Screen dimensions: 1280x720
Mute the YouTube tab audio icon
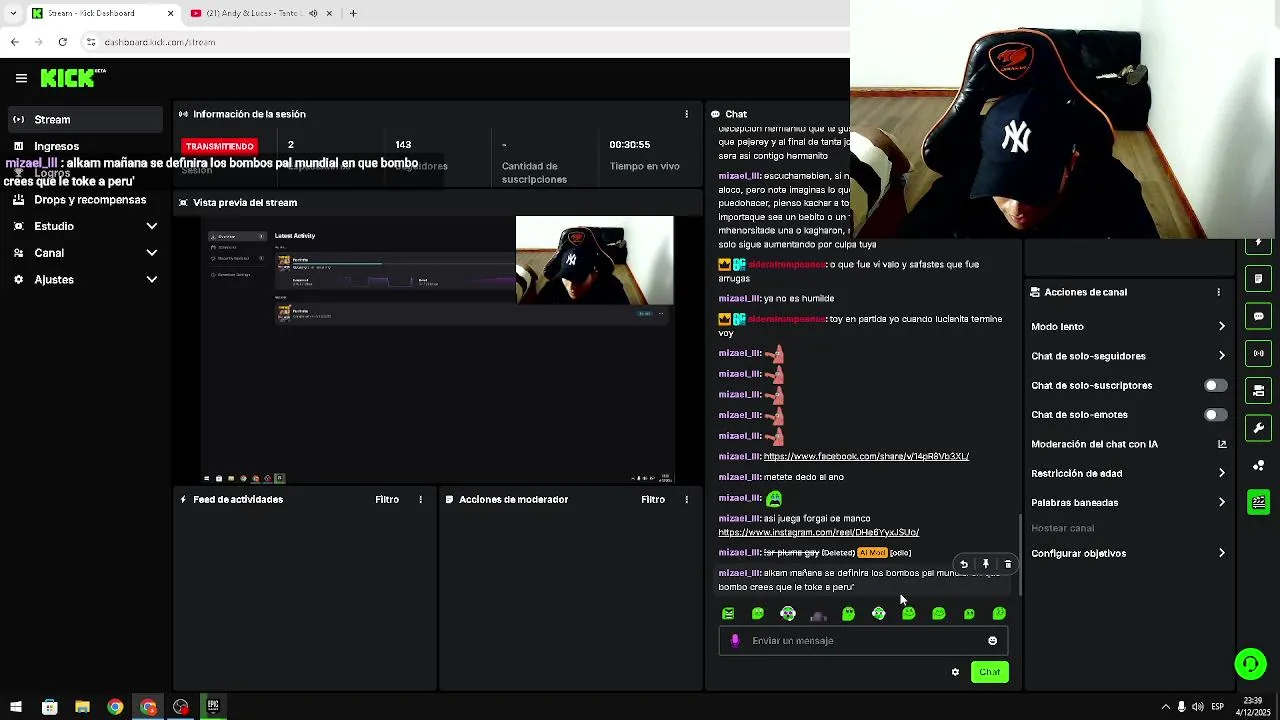[313, 13]
